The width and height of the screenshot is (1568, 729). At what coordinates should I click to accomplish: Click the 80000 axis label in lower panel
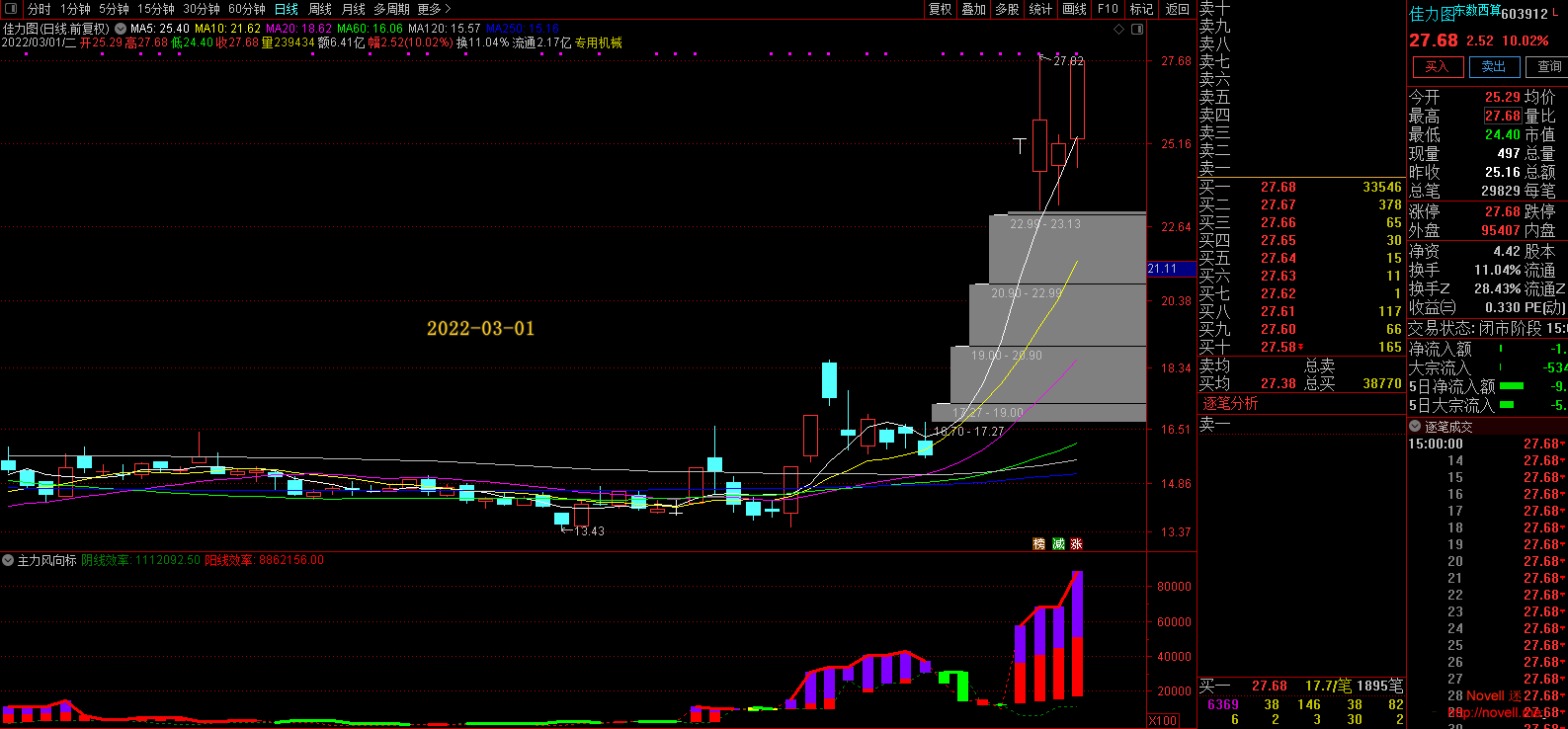(x=1174, y=587)
